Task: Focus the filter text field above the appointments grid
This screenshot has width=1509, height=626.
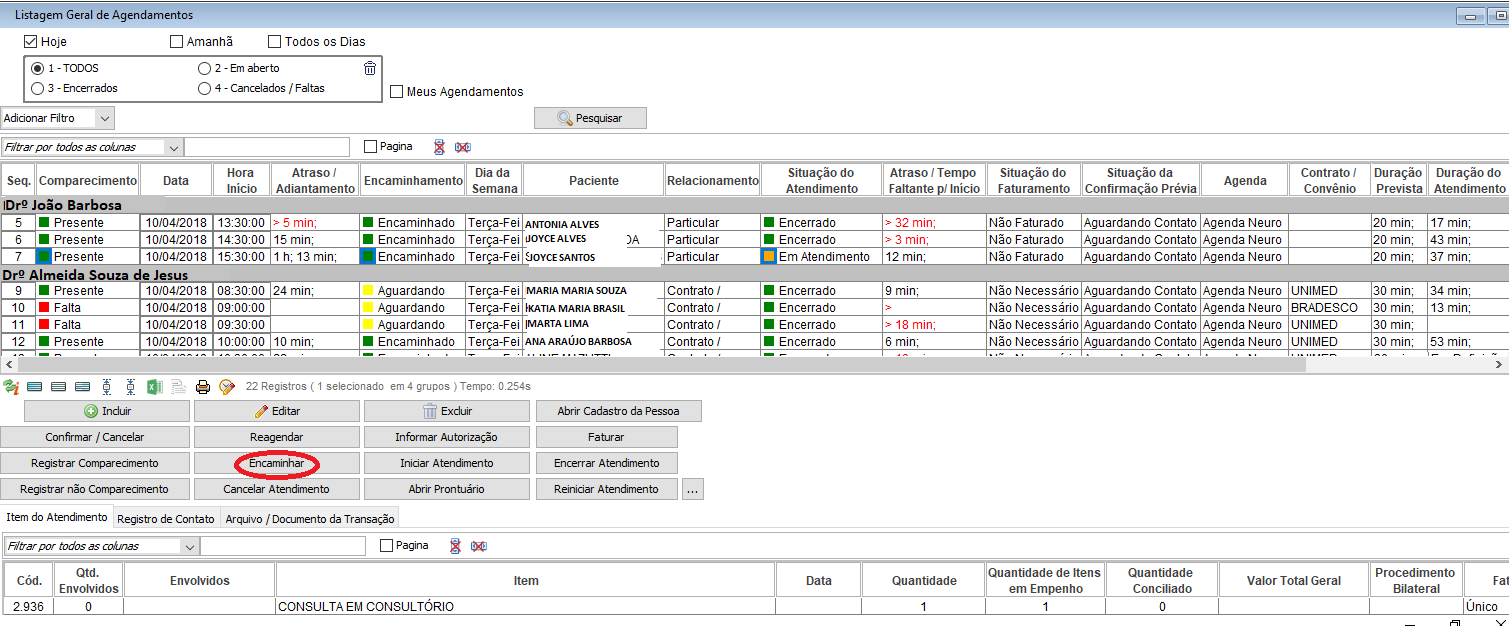Action: 267,147
